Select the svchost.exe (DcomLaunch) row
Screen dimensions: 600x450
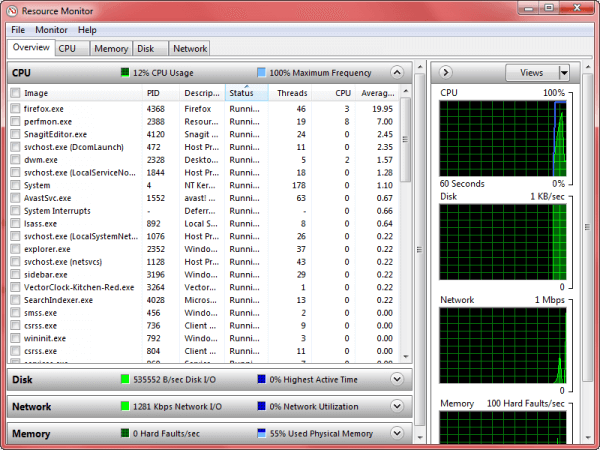tap(204, 147)
